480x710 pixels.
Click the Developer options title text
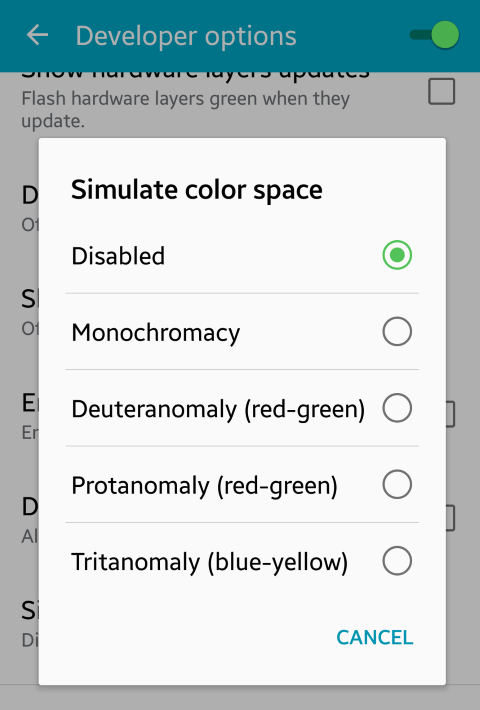pos(186,36)
